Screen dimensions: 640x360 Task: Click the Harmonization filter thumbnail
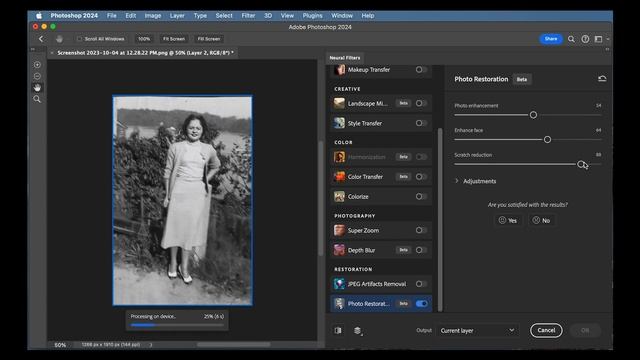339,157
